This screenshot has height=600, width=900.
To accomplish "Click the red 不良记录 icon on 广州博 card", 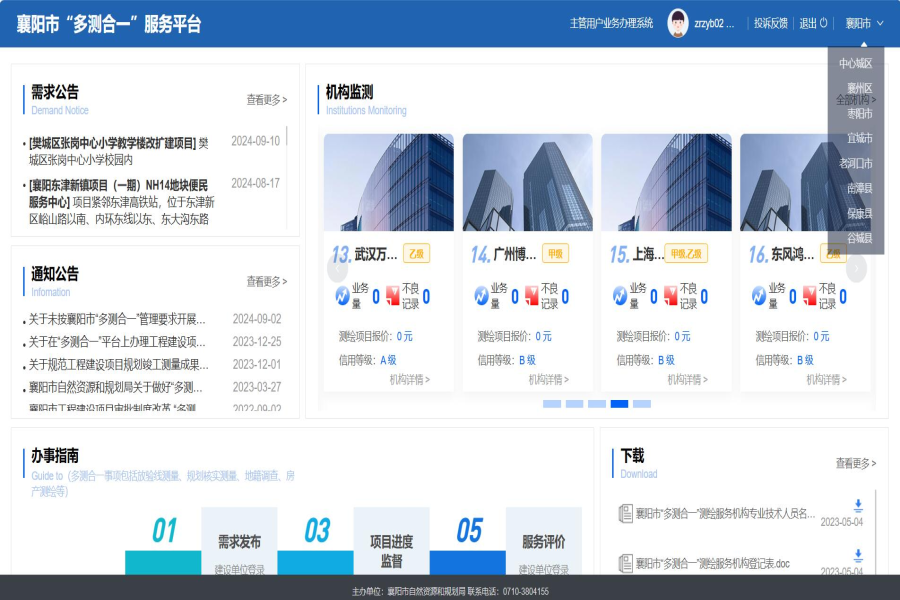I will (532, 295).
